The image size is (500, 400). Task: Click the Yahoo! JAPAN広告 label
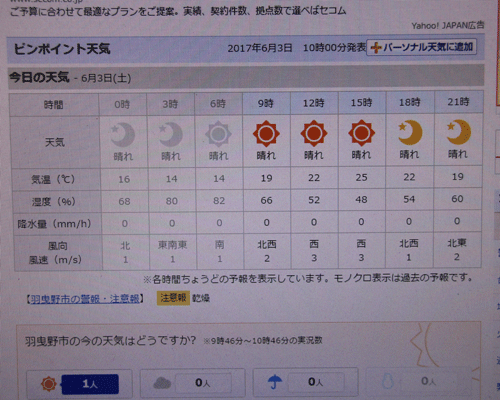(447, 25)
